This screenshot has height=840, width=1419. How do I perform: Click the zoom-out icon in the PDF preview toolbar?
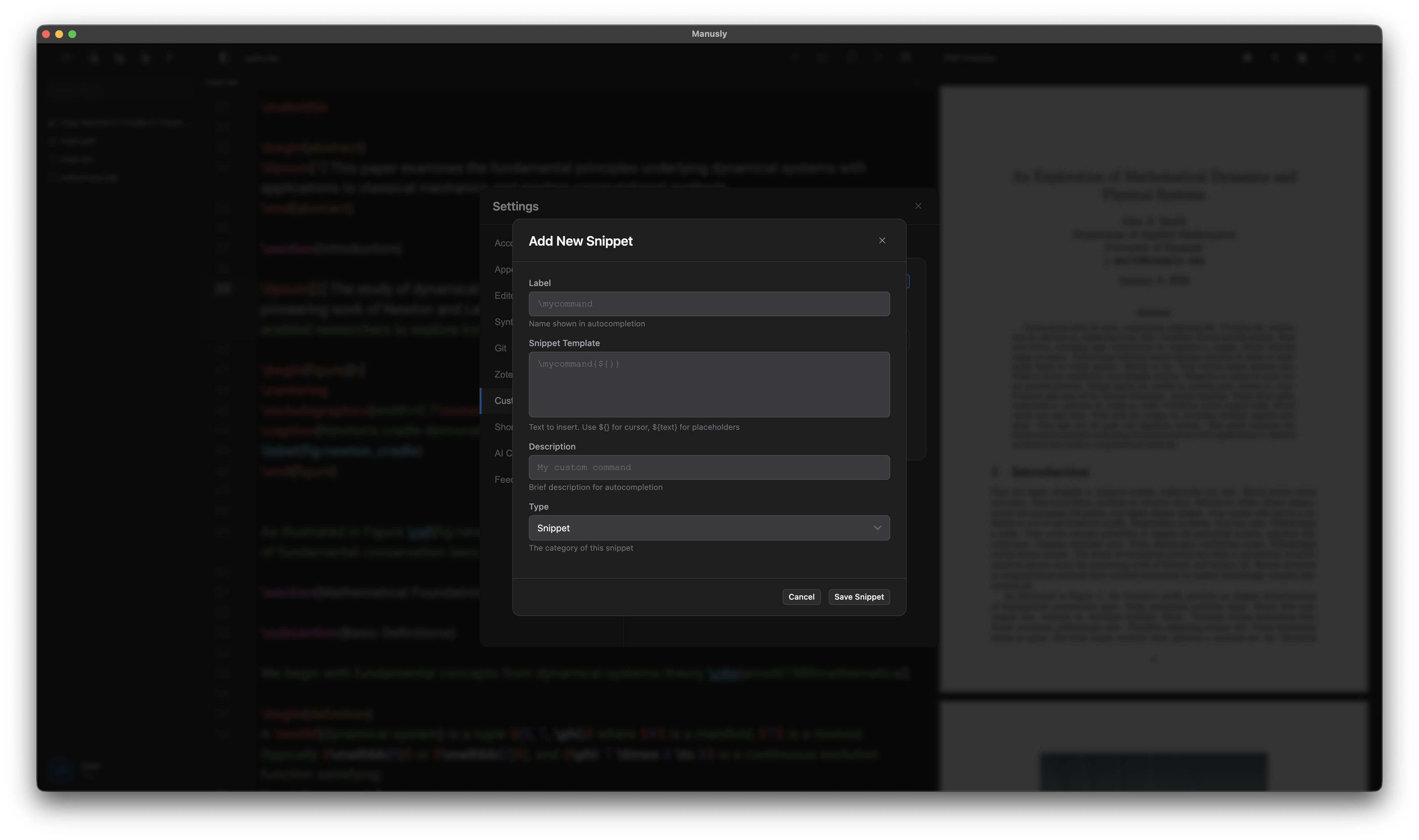[1248, 57]
